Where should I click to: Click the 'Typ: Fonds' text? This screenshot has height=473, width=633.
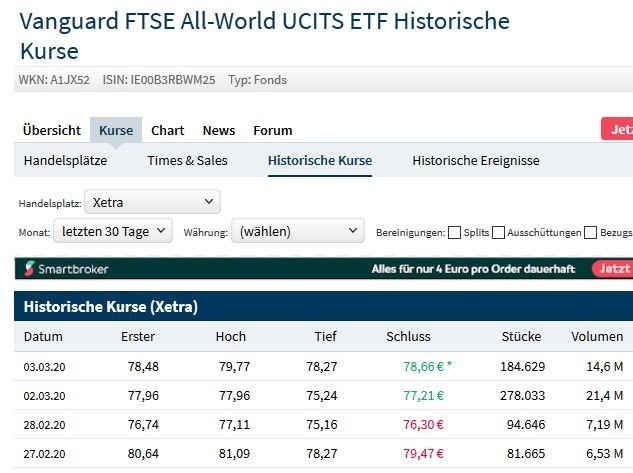pos(258,80)
